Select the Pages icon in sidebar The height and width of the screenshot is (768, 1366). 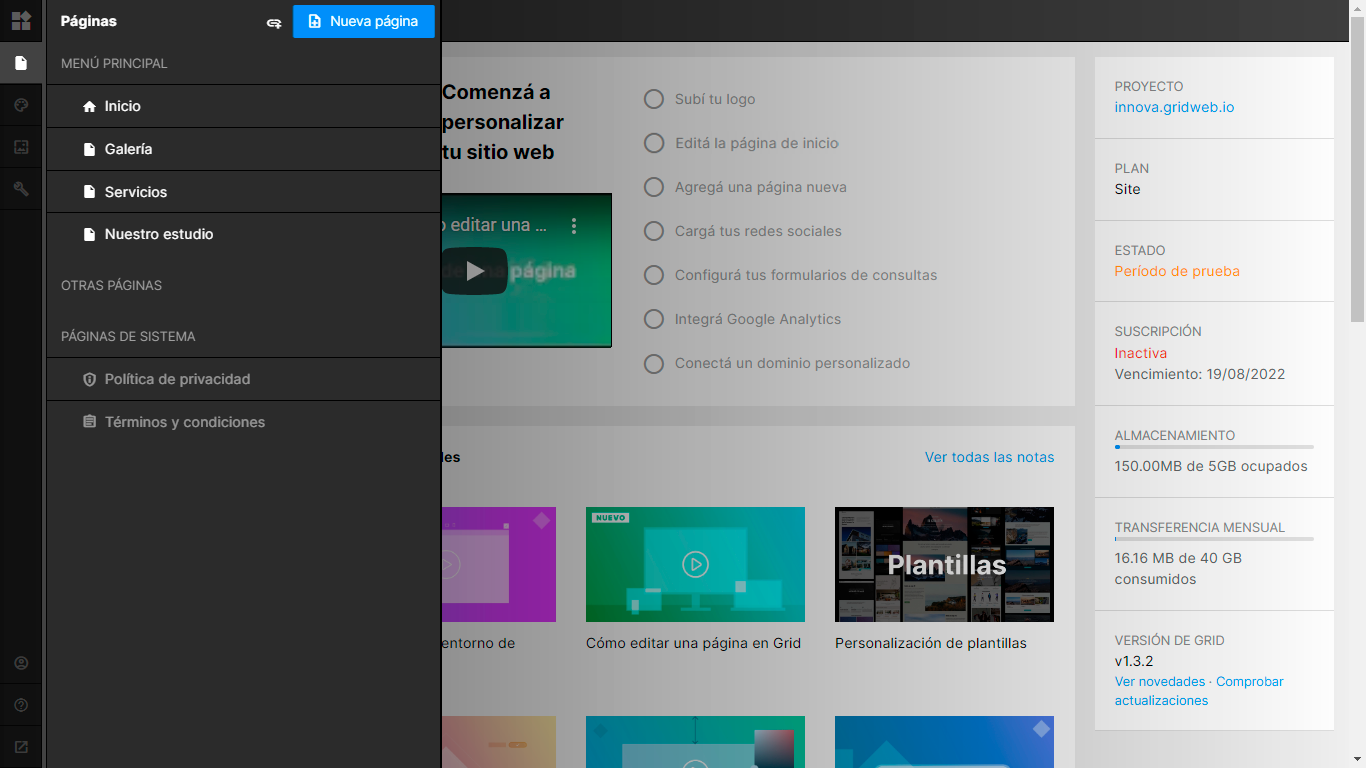click(21, 63)
